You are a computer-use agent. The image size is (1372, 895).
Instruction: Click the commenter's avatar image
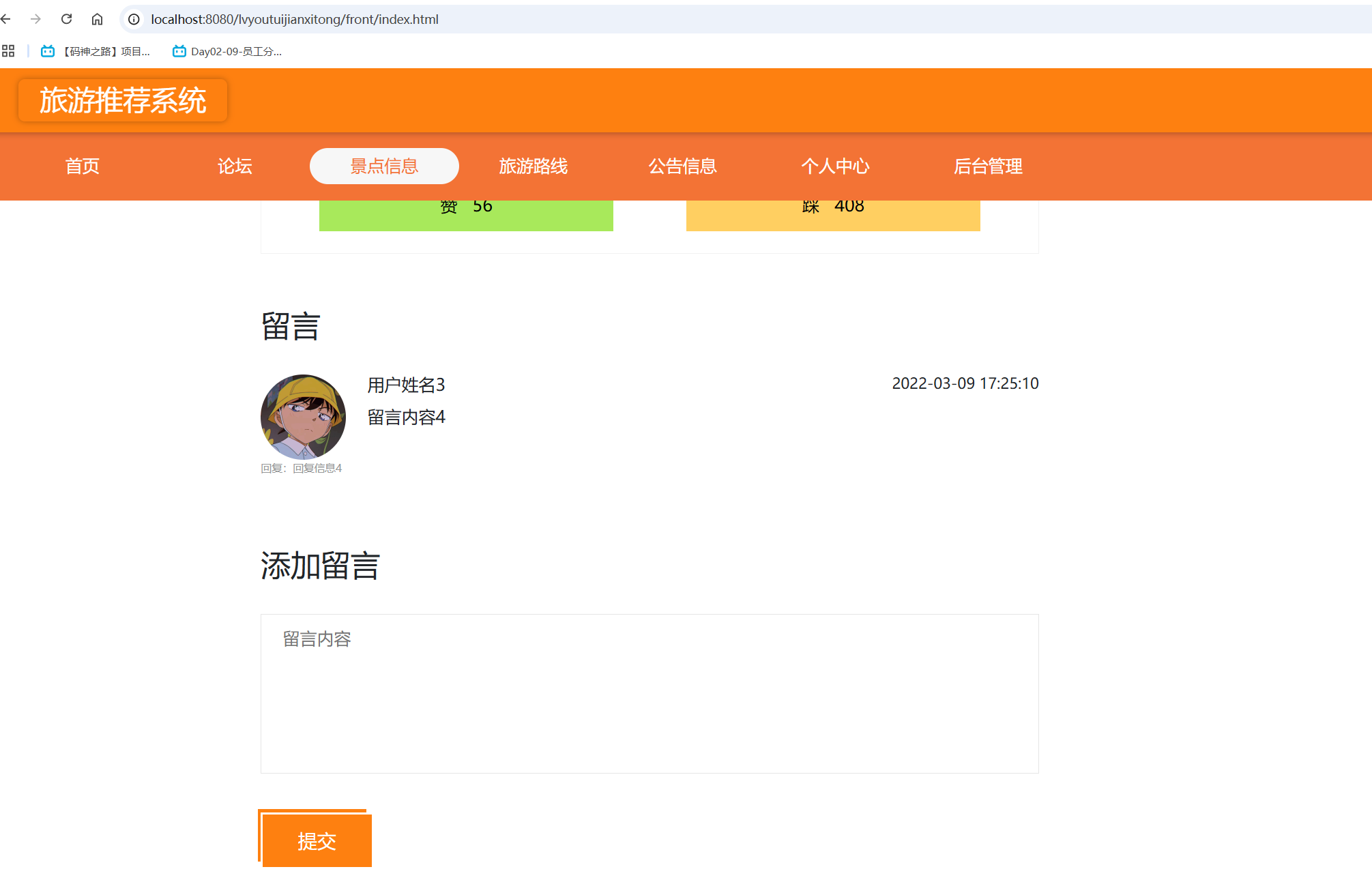click(303, 416)
